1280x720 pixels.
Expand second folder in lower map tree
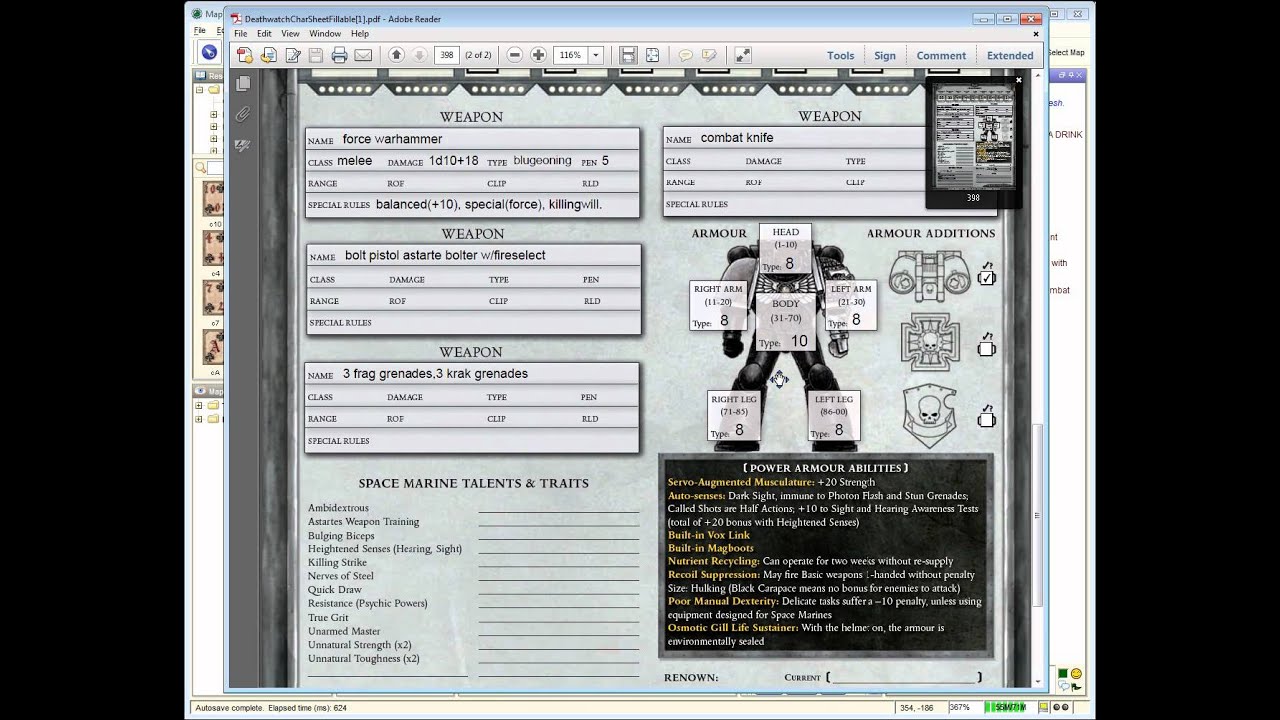200,419
